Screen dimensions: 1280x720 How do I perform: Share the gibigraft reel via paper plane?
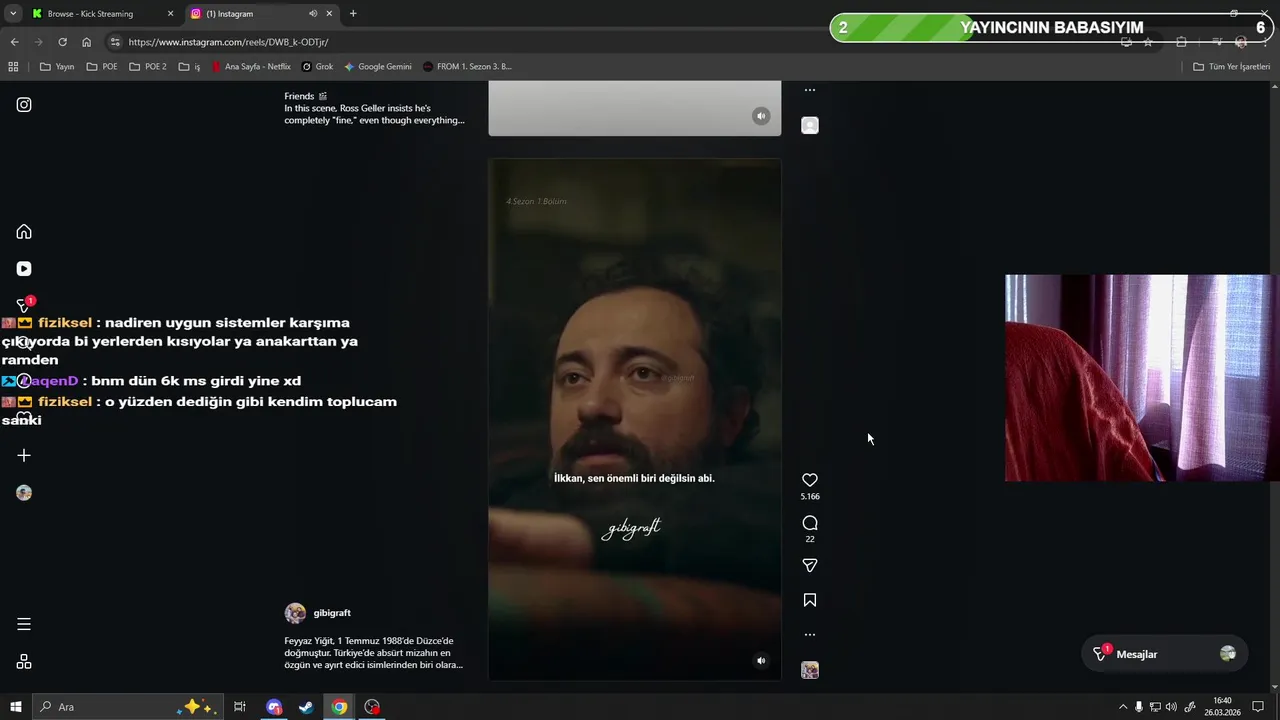tap(810, 566)
